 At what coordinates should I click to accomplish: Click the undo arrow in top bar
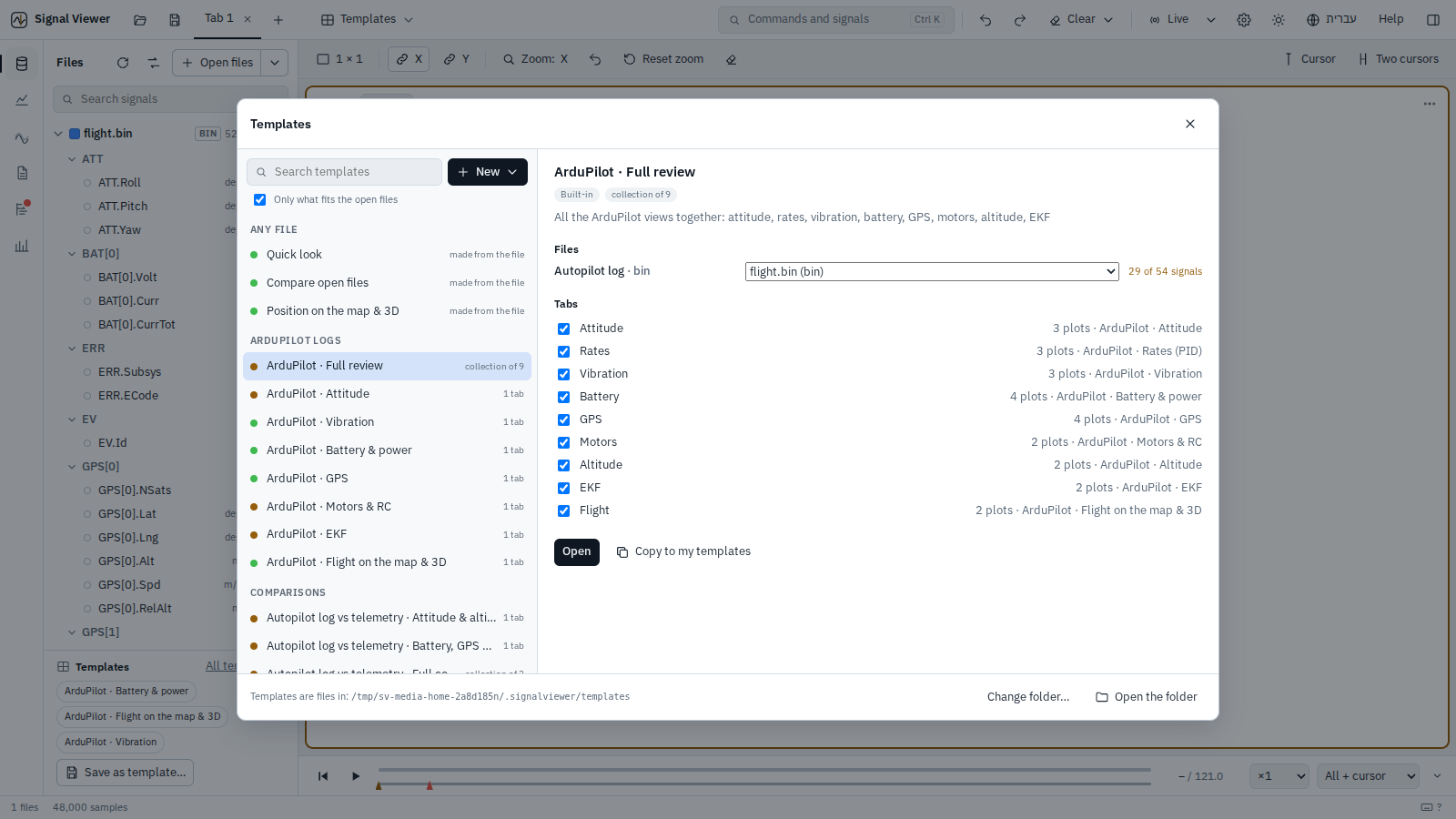tap(986, 19)
